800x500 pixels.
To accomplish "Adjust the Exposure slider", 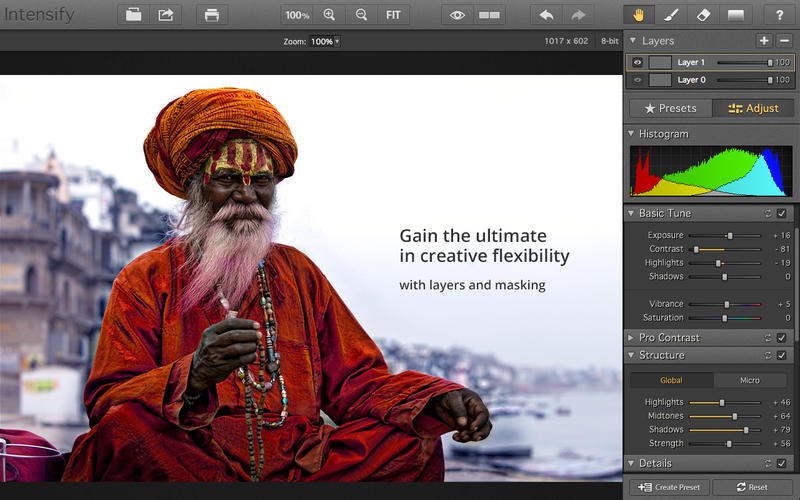I will coord(730,235).
